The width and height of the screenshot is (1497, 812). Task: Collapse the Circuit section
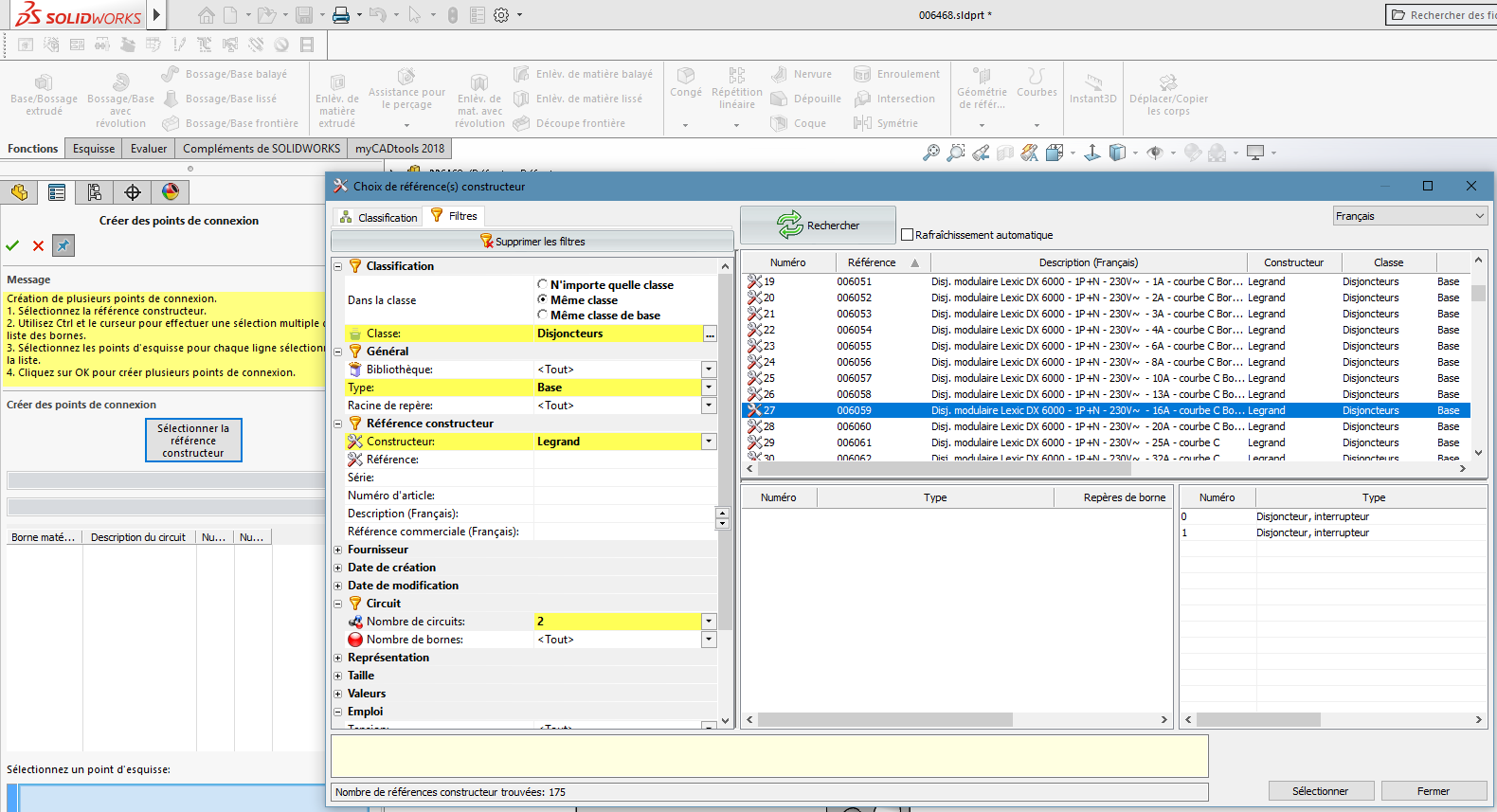[338, 604]
